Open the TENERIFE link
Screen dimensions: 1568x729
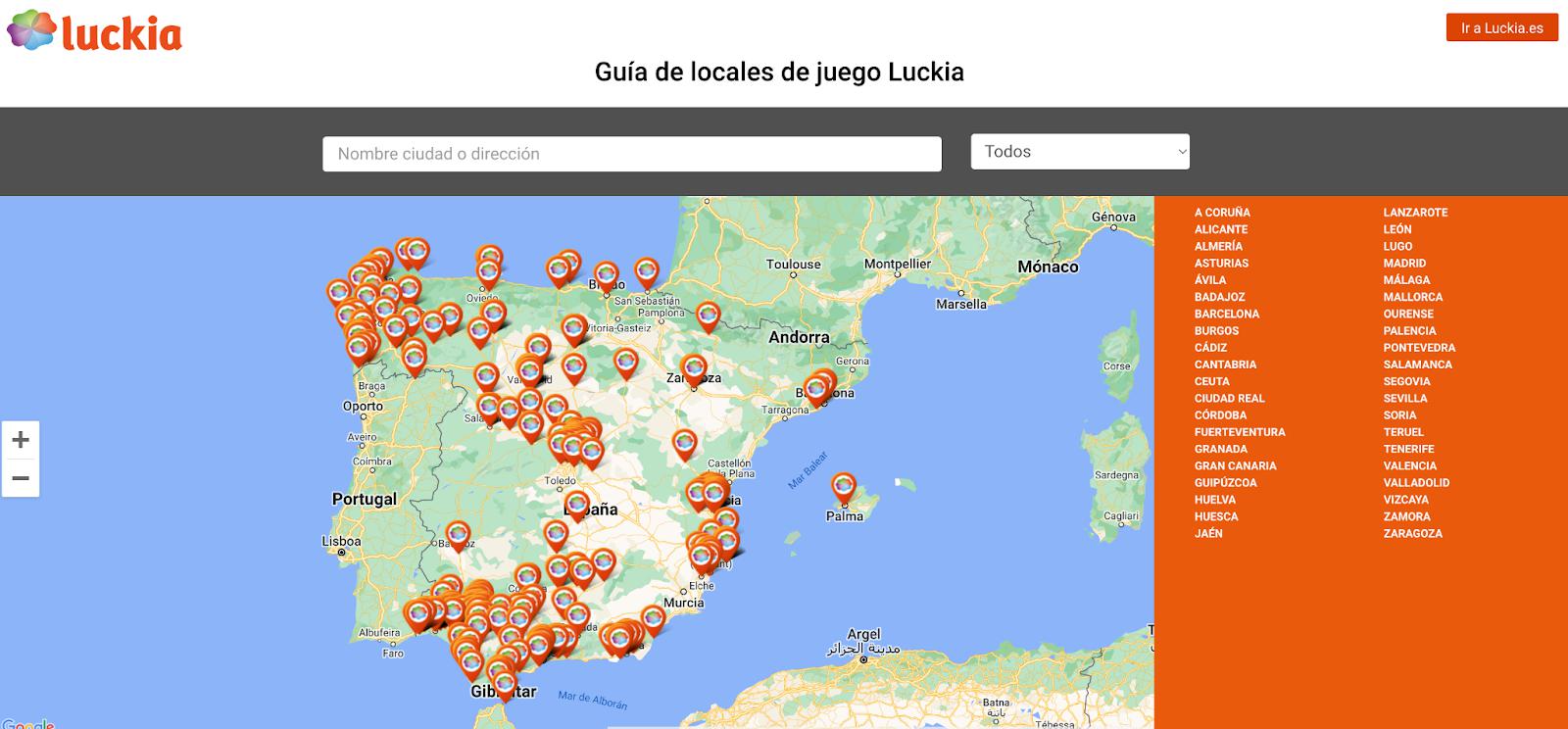click(x=1408, y=449)
